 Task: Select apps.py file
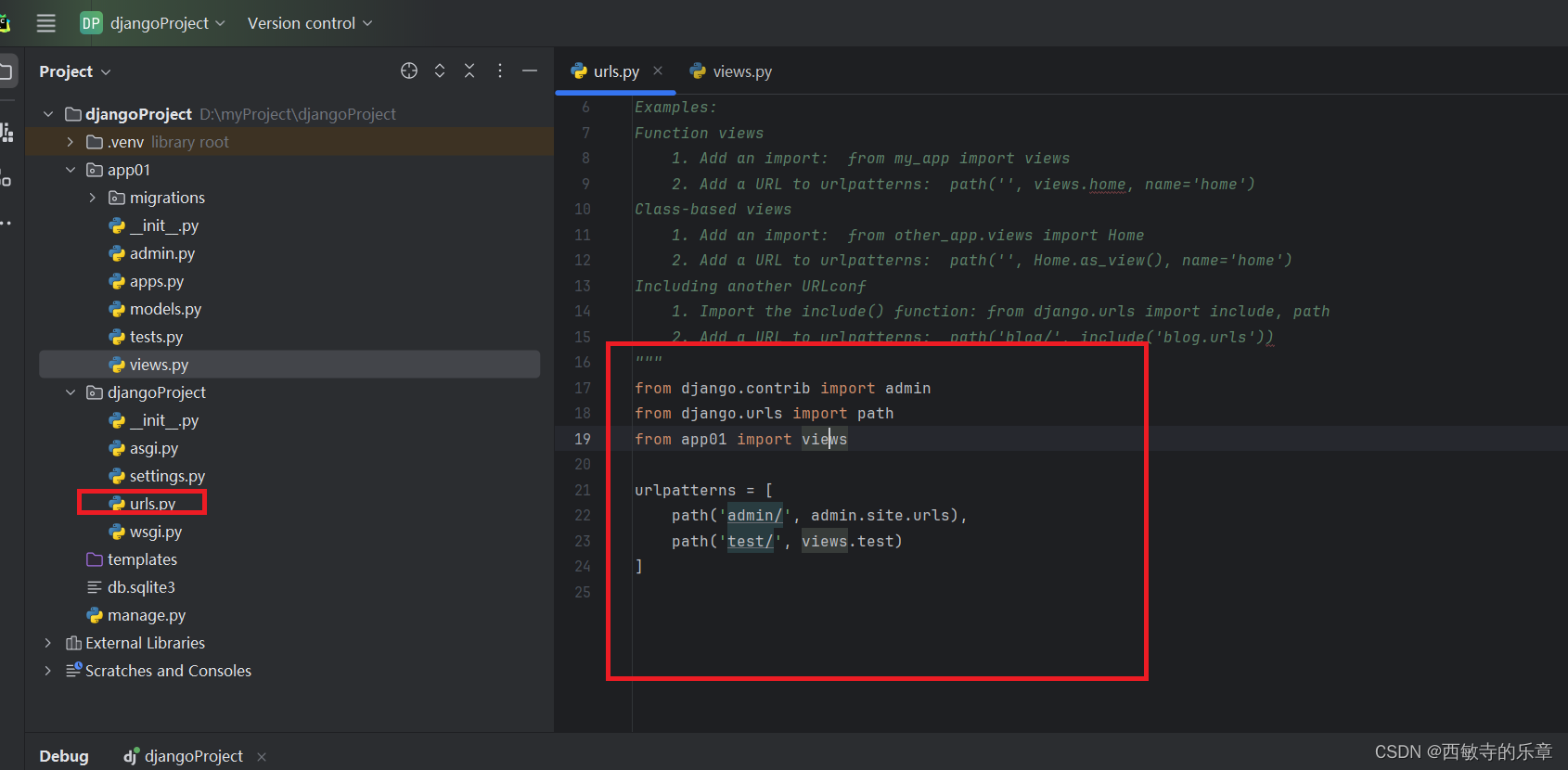[x=156, y=281]
